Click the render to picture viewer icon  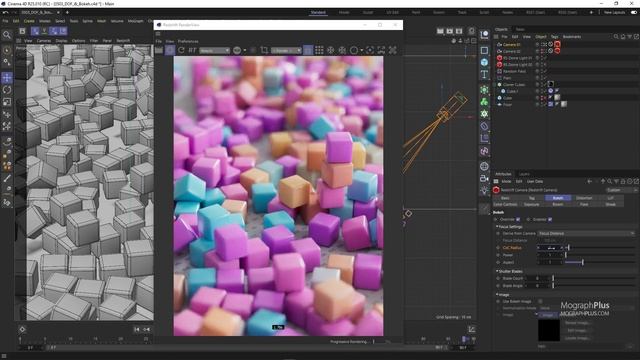coord(449,31)
